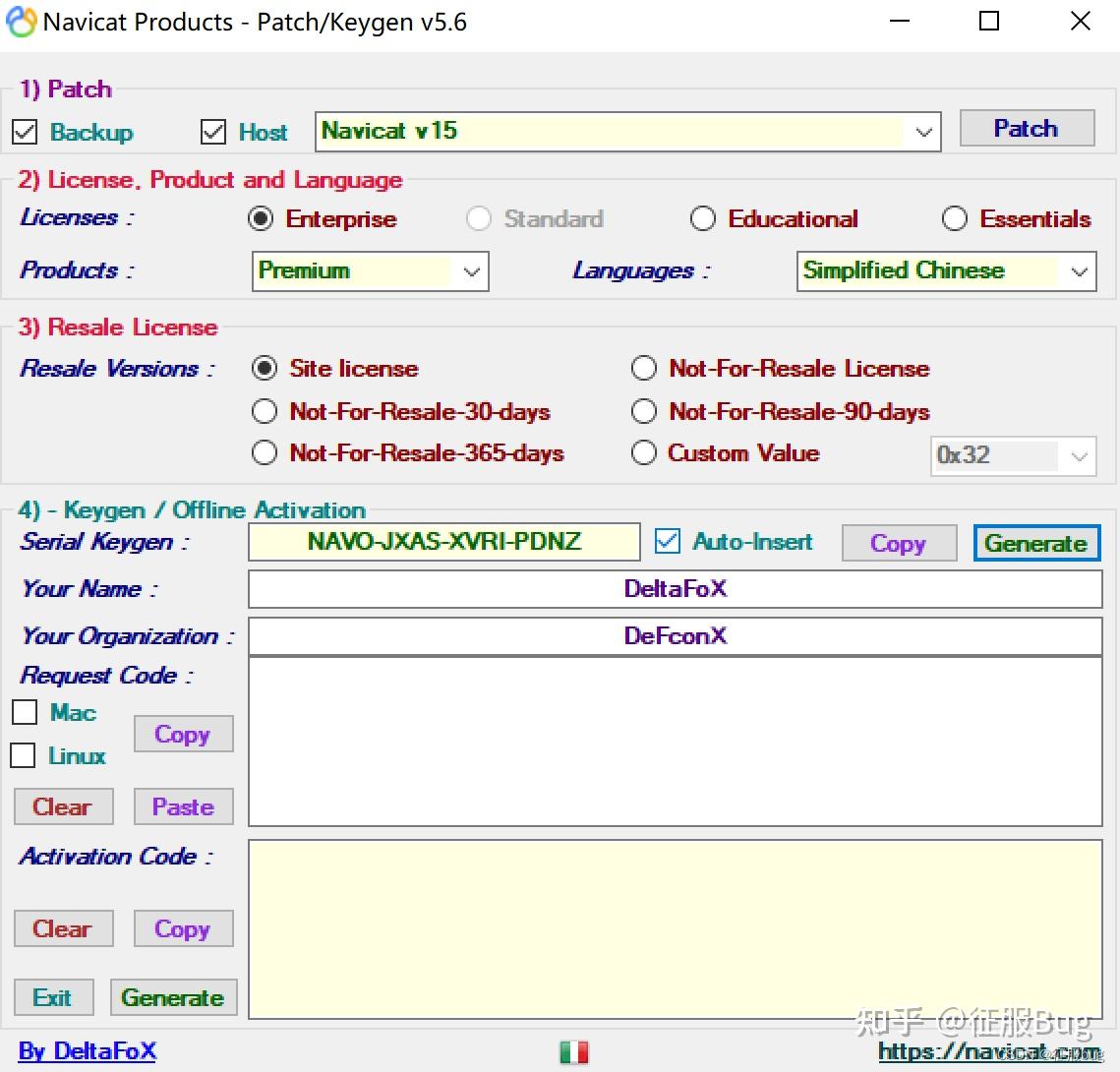
Task: Choose Not-For-Resale-30-days radio button
Action: (265, 411)
